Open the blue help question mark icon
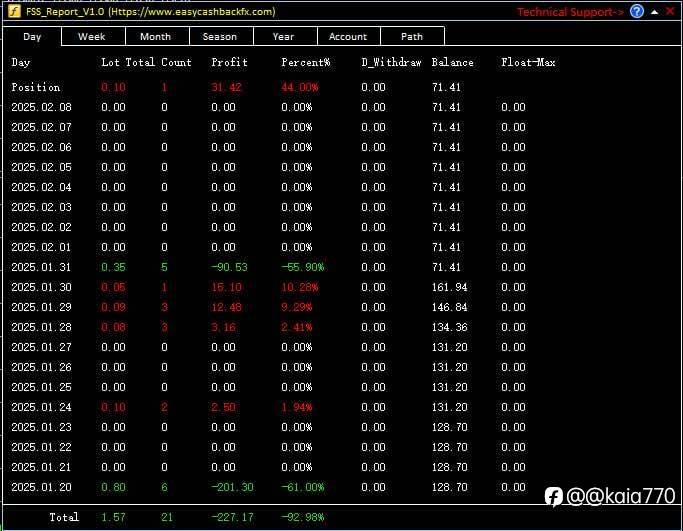The height and width of the screenshot is (531, 683). point(637,11)
